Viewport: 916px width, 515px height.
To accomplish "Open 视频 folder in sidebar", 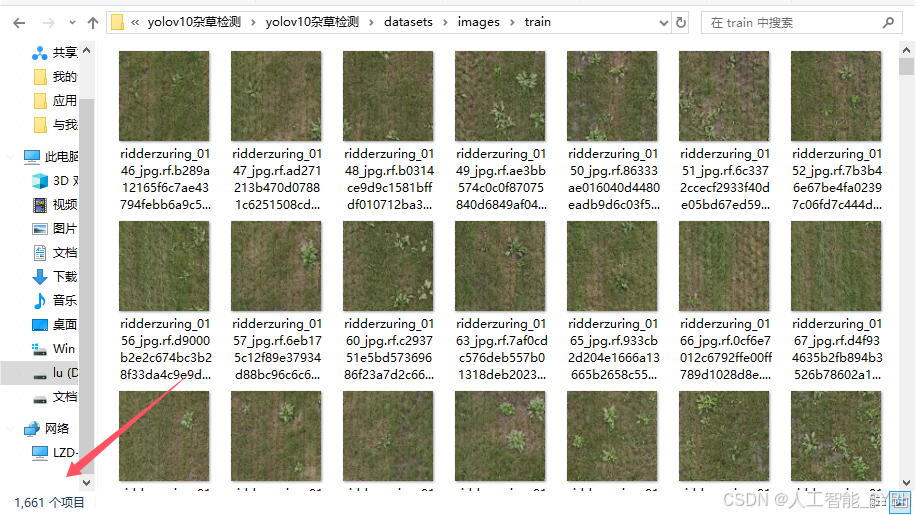I will point(54,204).
